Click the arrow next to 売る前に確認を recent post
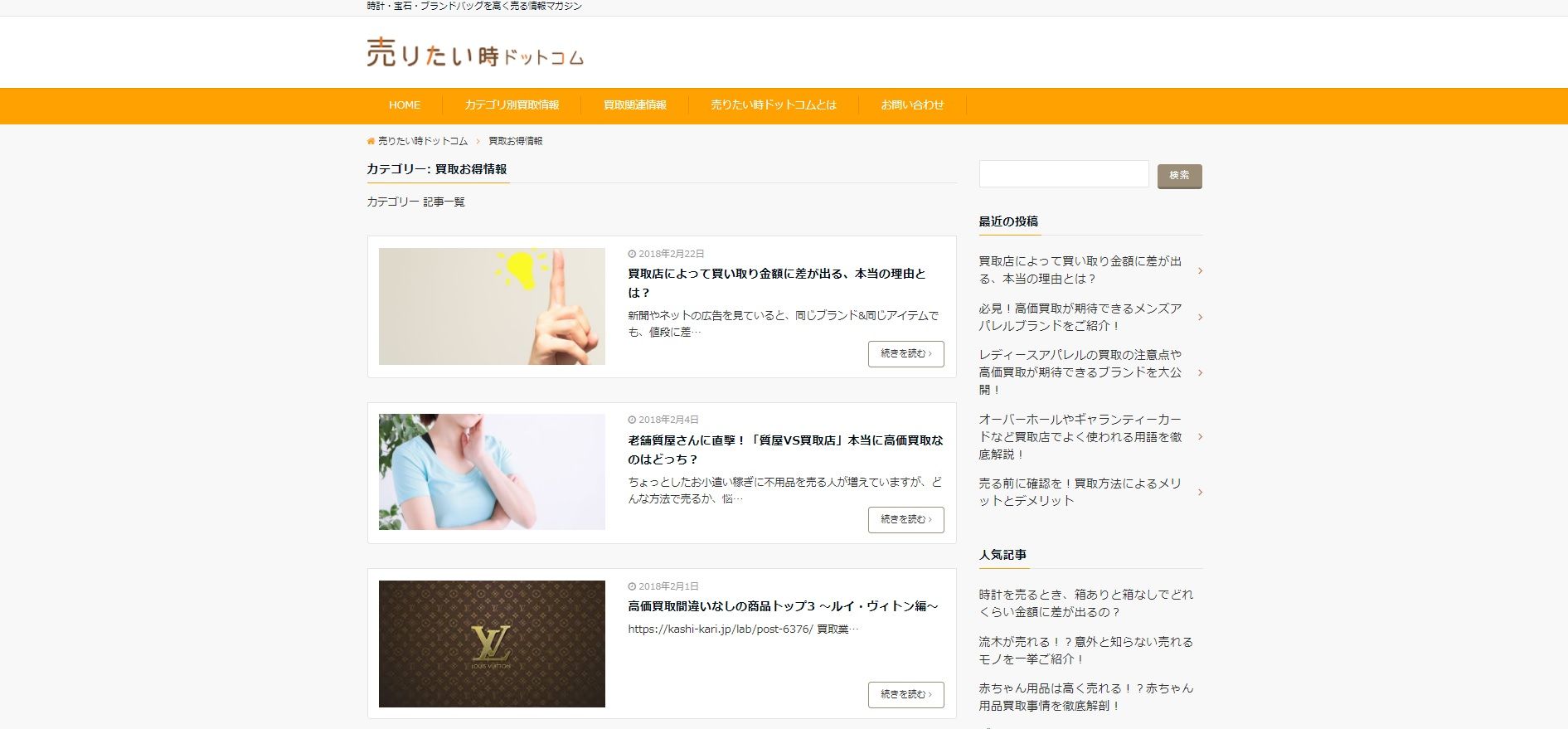 click(x=1200, y=492)
